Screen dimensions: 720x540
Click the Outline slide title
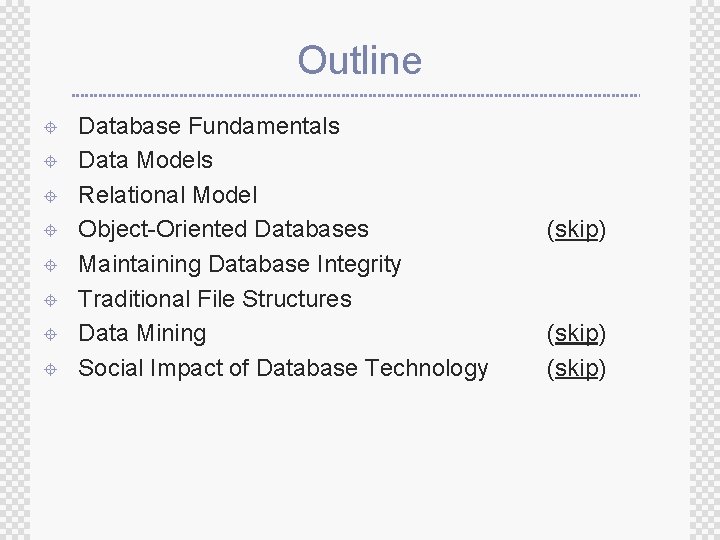pos(359,60)
